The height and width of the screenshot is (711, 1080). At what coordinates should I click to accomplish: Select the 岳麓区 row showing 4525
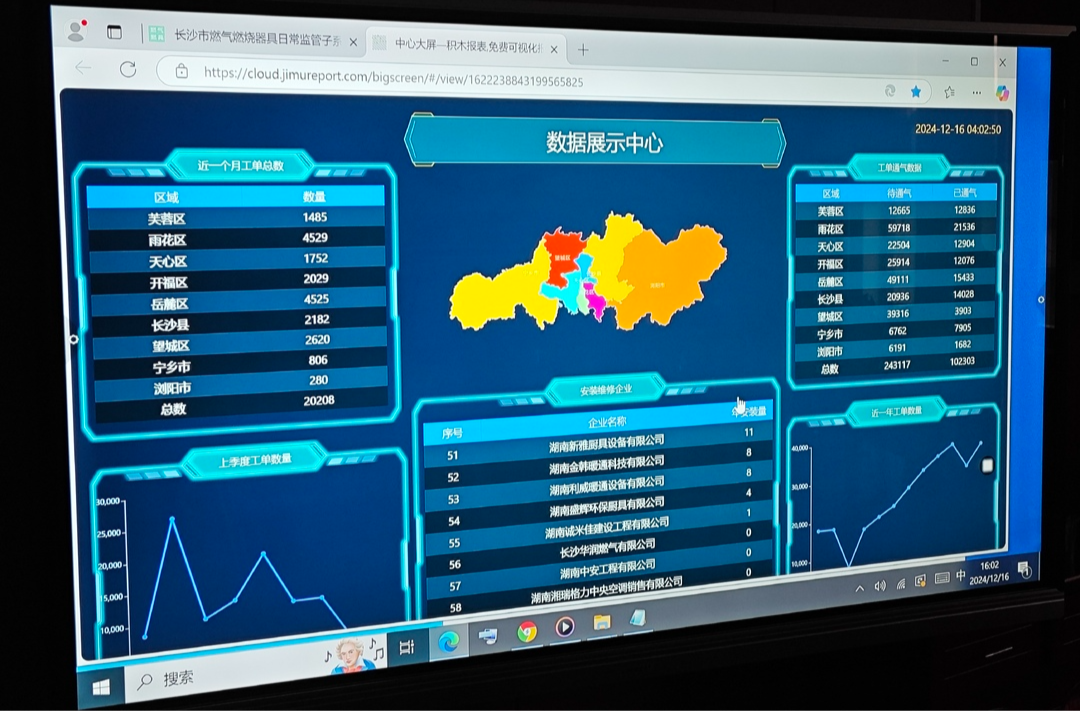click(x=240, y=301)
